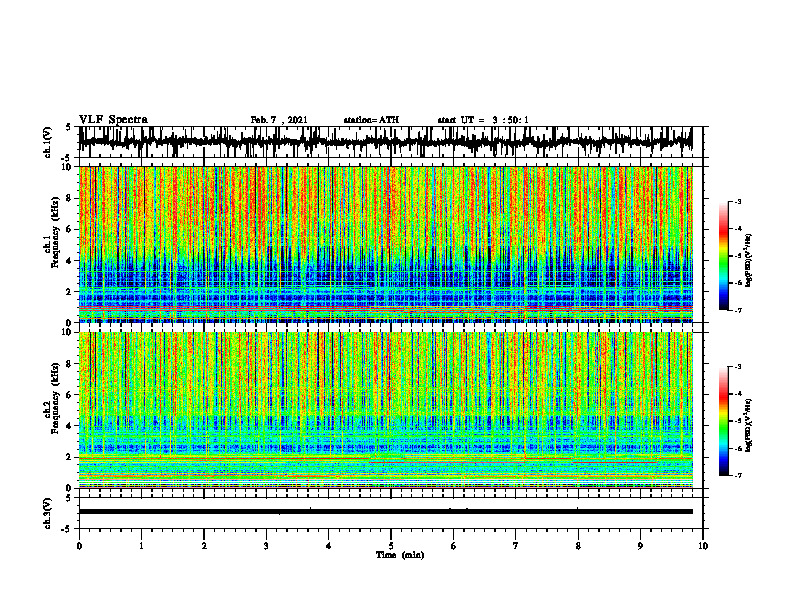Click inside the ch.2 spectrogram panel

point(385,410)
